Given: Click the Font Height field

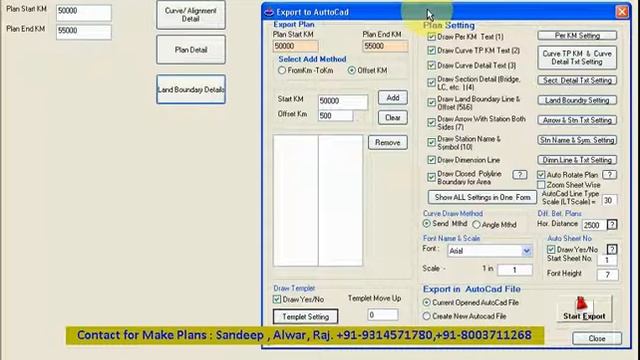Looking at the screenshot, I should coord(607,275).
